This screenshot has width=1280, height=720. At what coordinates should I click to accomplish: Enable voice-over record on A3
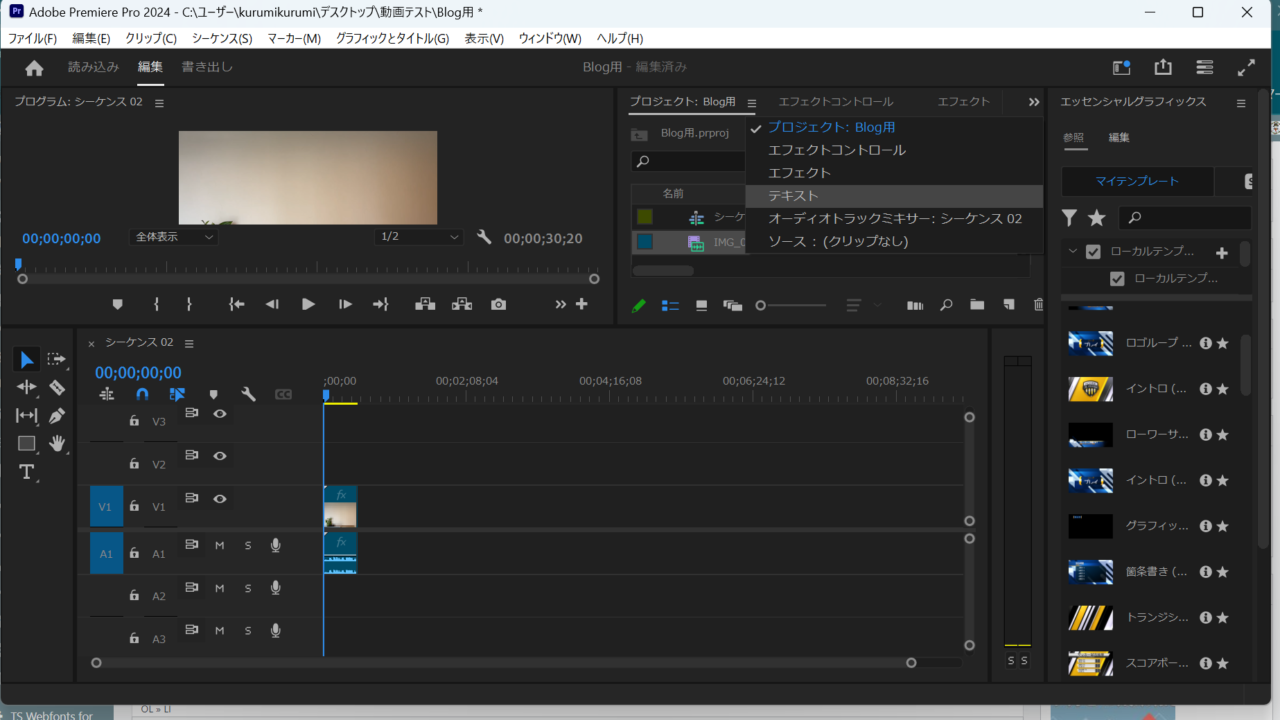pos(275,631)
